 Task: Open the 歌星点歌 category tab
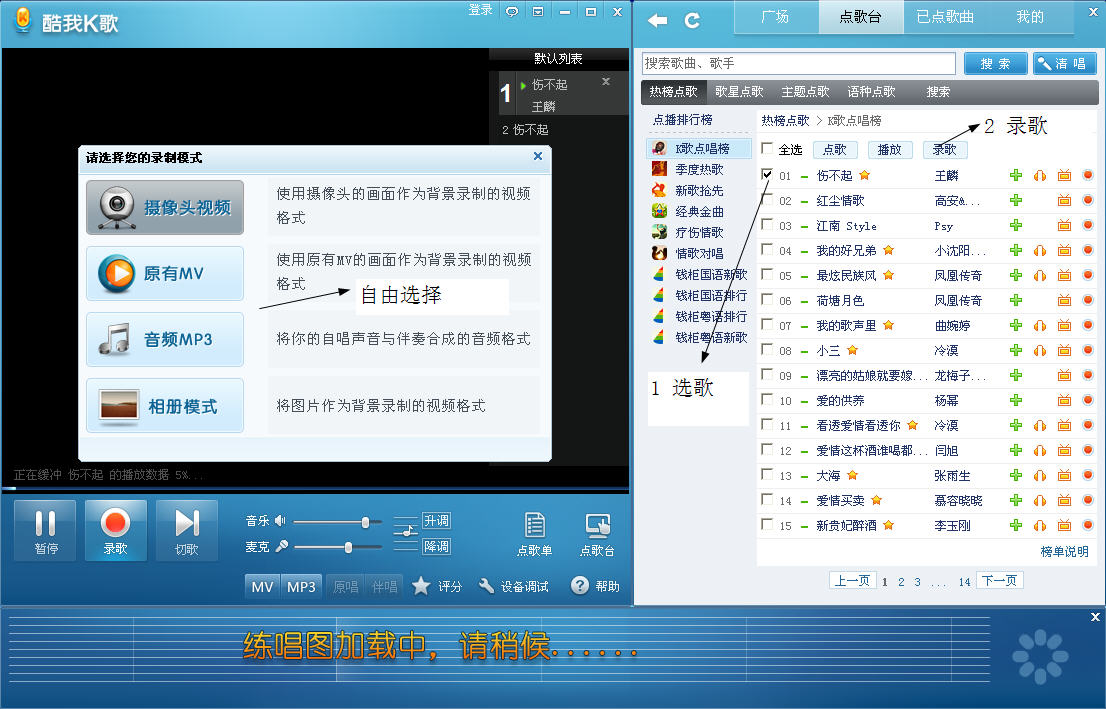pyautogui.click(x=739, y=91)
